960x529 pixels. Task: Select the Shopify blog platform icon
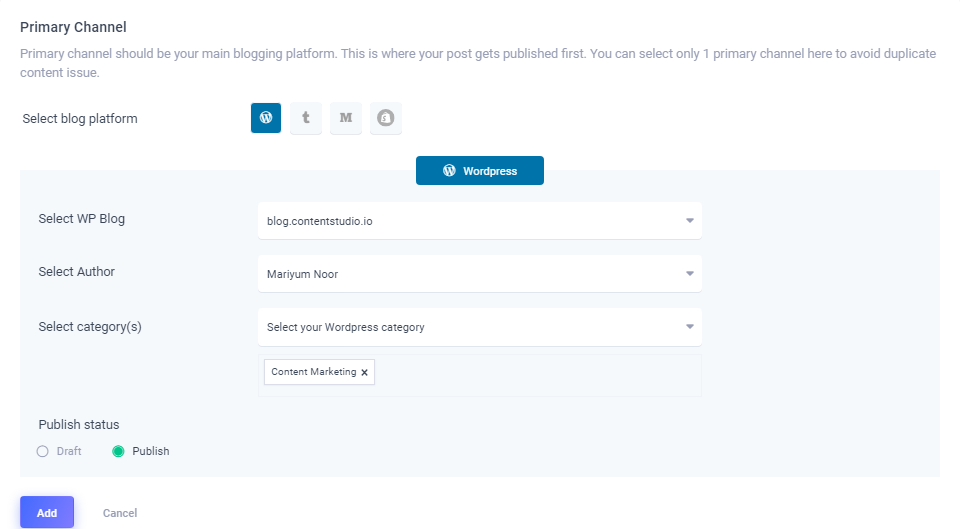point(386,118)
